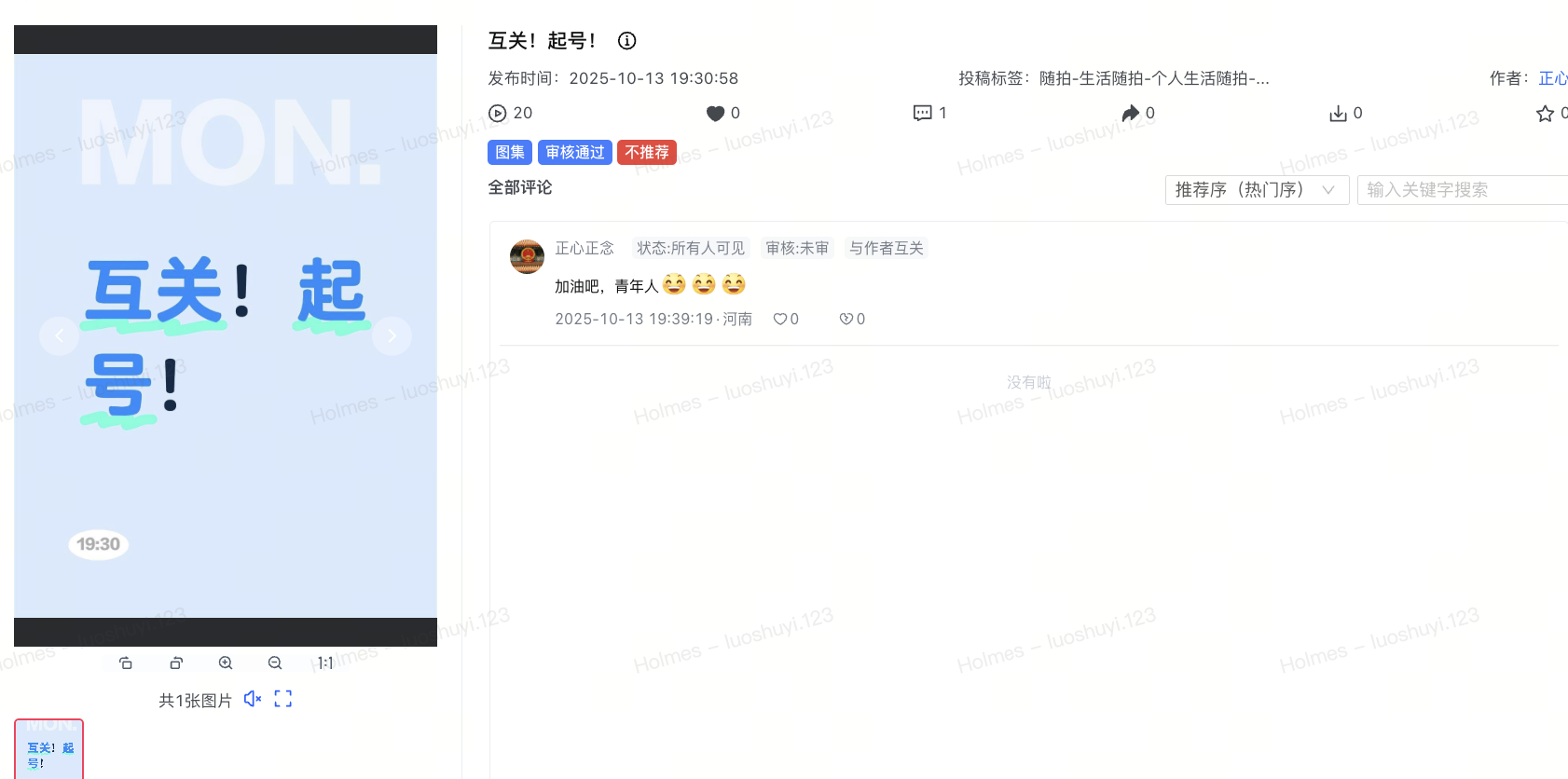The image size is (1568, 779).
Task: Click the share arrow icon in stats row
Action: point(1131,113)
